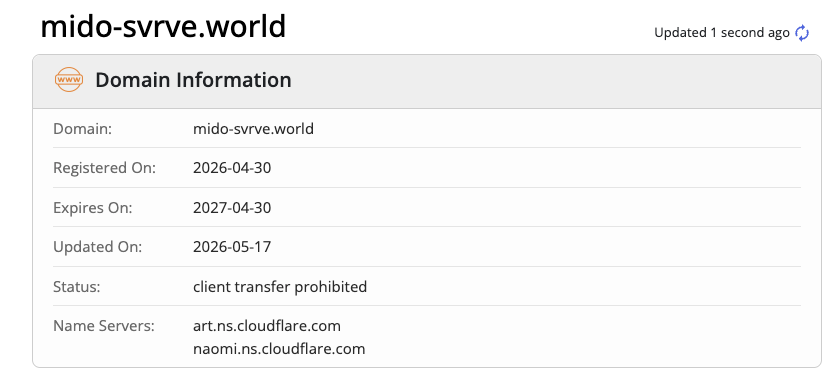Click the Updated On date 2026-05-17
The image size is (832, 378).
point(232,247)
